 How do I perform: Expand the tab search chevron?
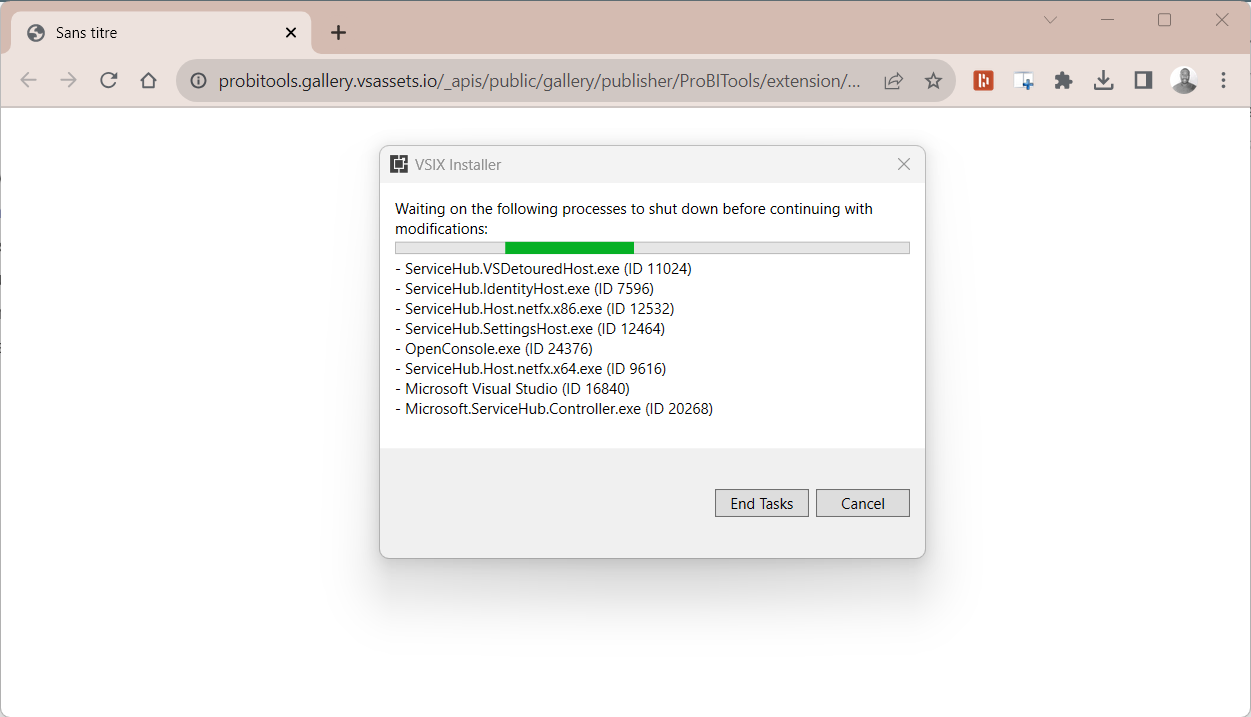1050,20
